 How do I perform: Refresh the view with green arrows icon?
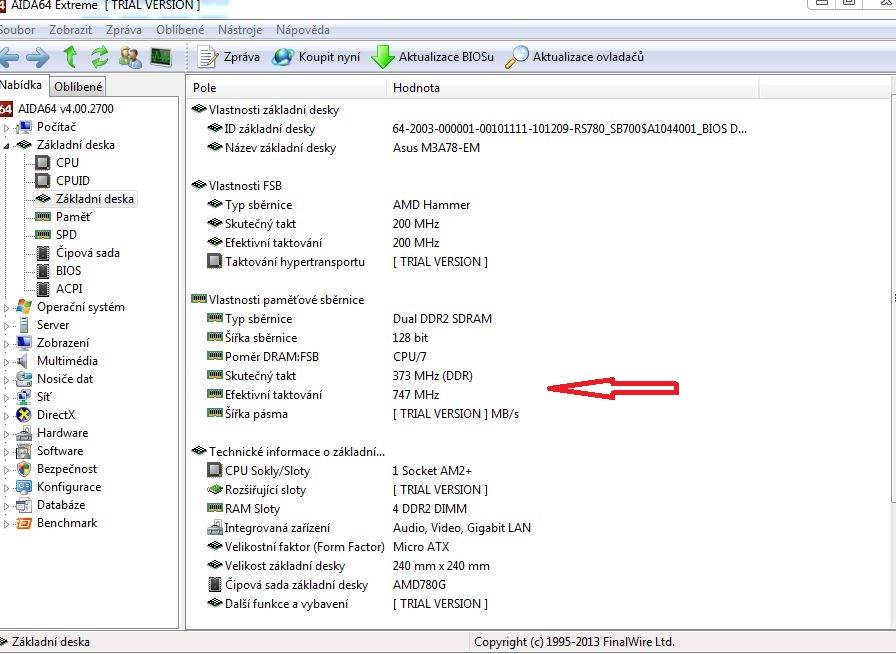pyautogui.click(x=100, y=57)
